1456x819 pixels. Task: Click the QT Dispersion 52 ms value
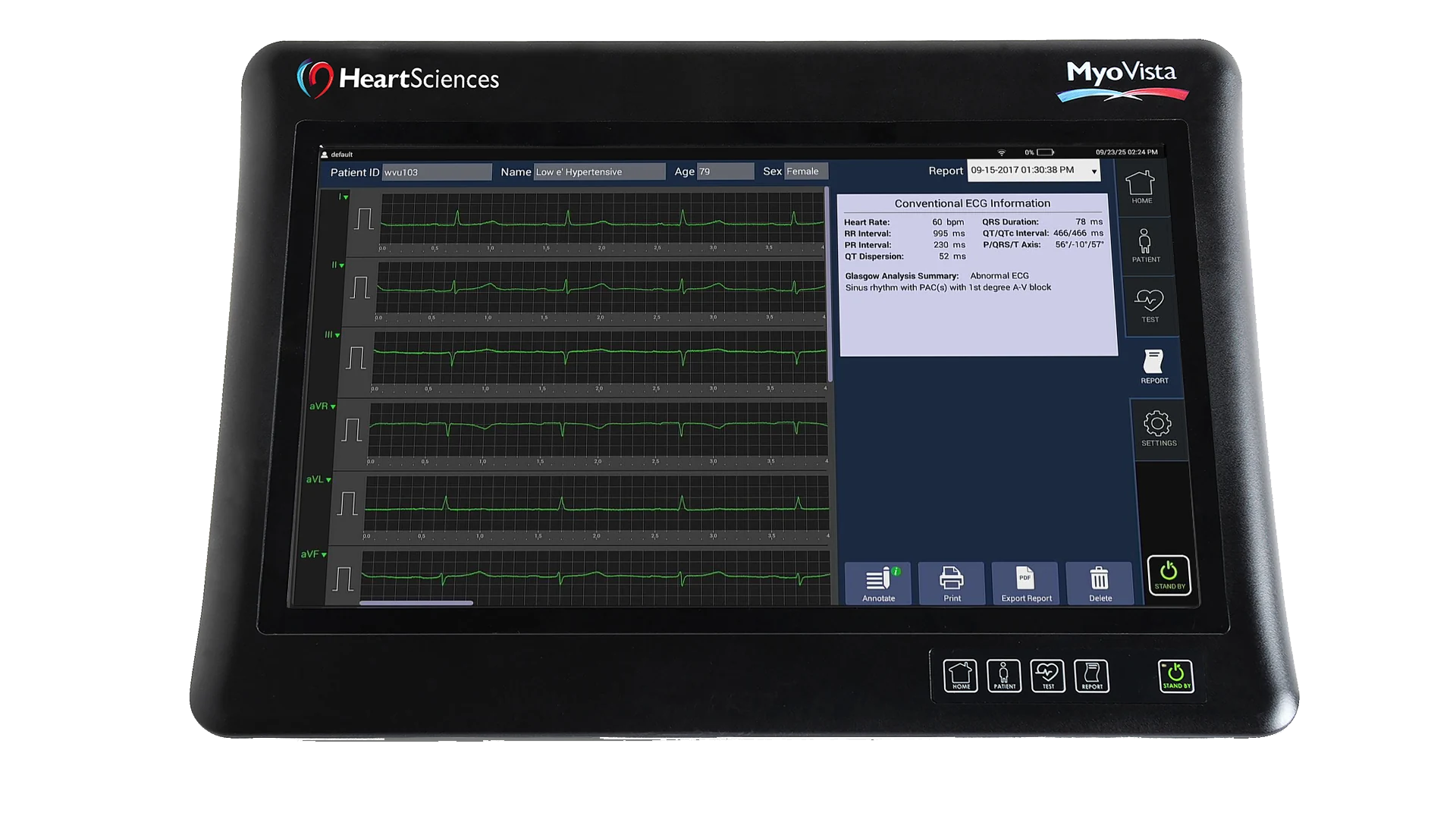[952, 256]
